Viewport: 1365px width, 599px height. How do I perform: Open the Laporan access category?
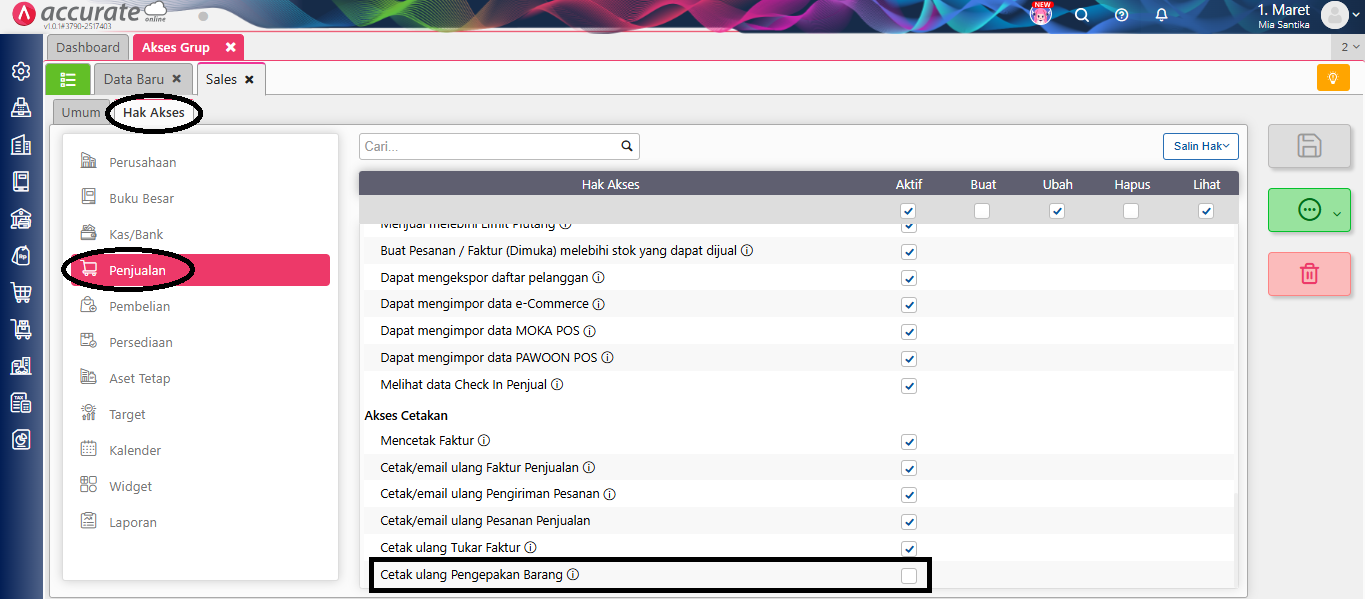(x=133, y=522)
